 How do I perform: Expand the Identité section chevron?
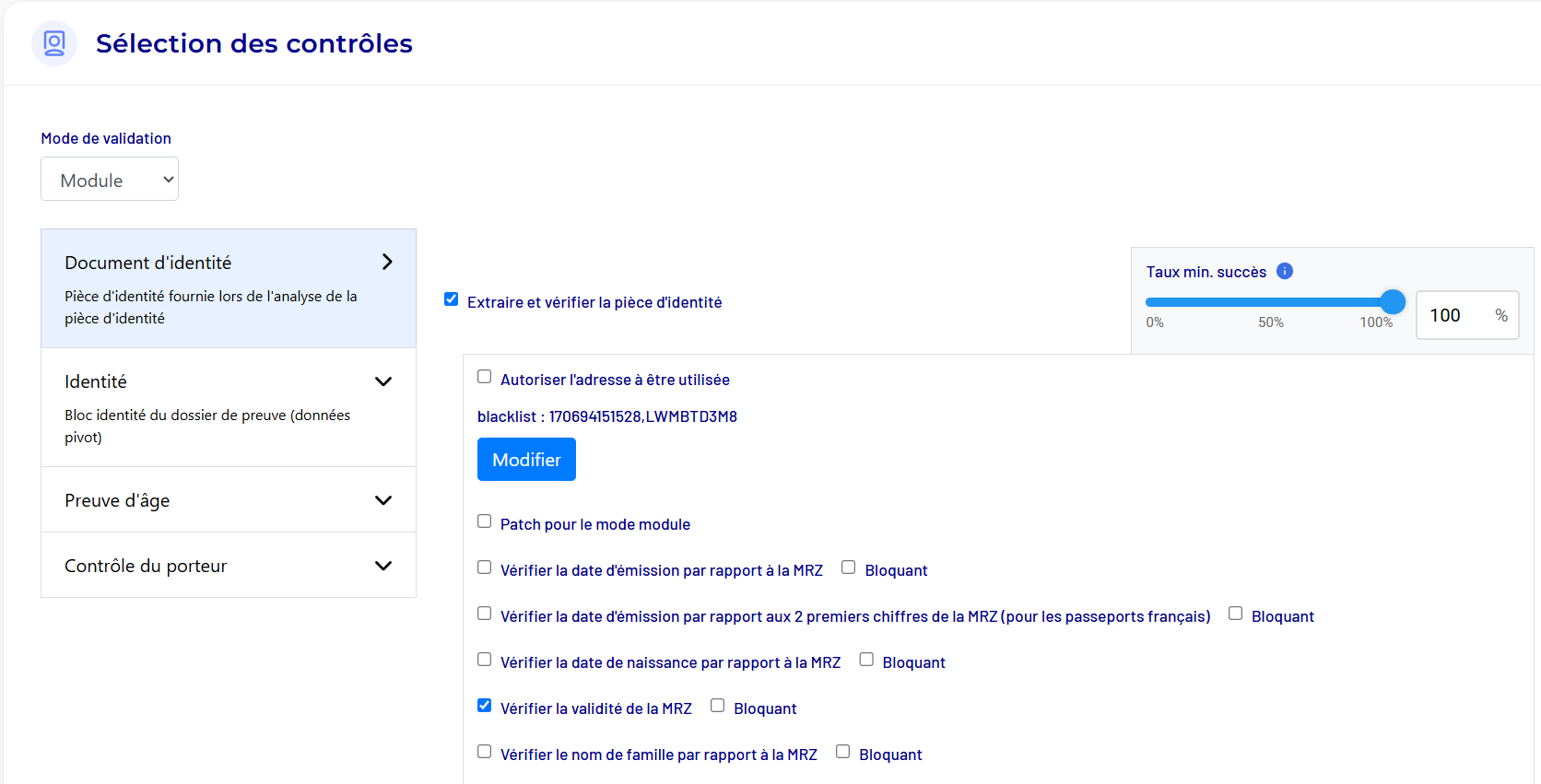pyautogui.click(x=383, y=381)
